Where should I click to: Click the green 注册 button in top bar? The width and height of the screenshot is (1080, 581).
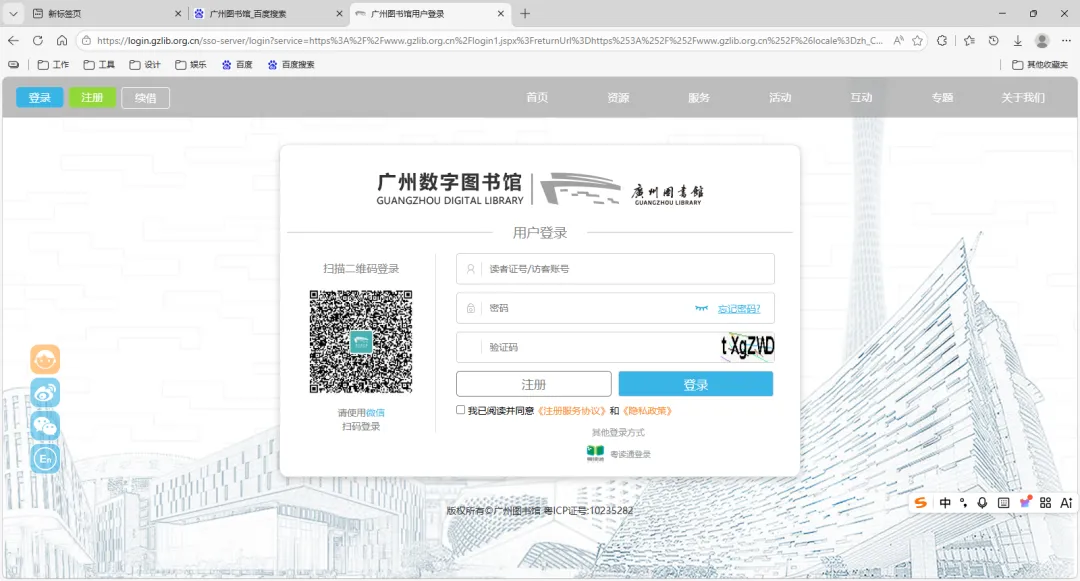(x=92, y=98)
